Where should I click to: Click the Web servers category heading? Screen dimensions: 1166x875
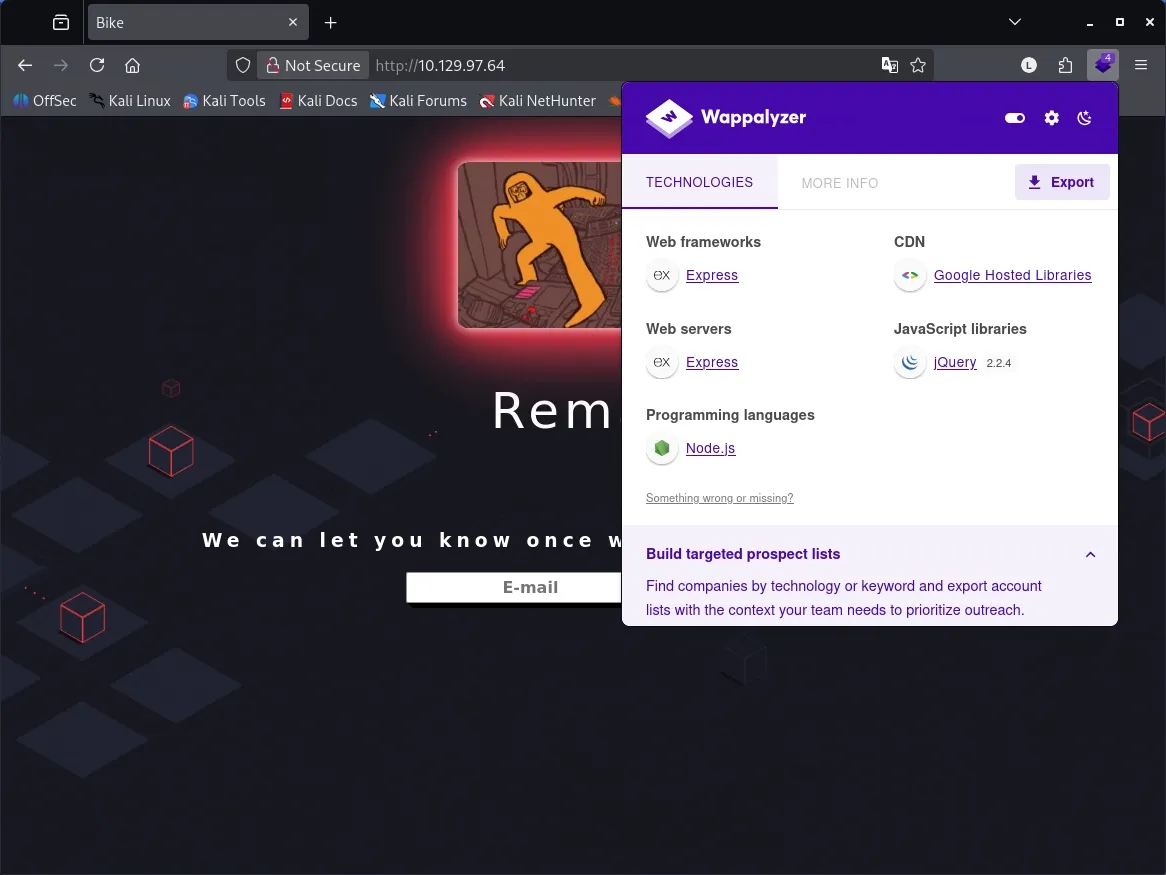(688, 329)
